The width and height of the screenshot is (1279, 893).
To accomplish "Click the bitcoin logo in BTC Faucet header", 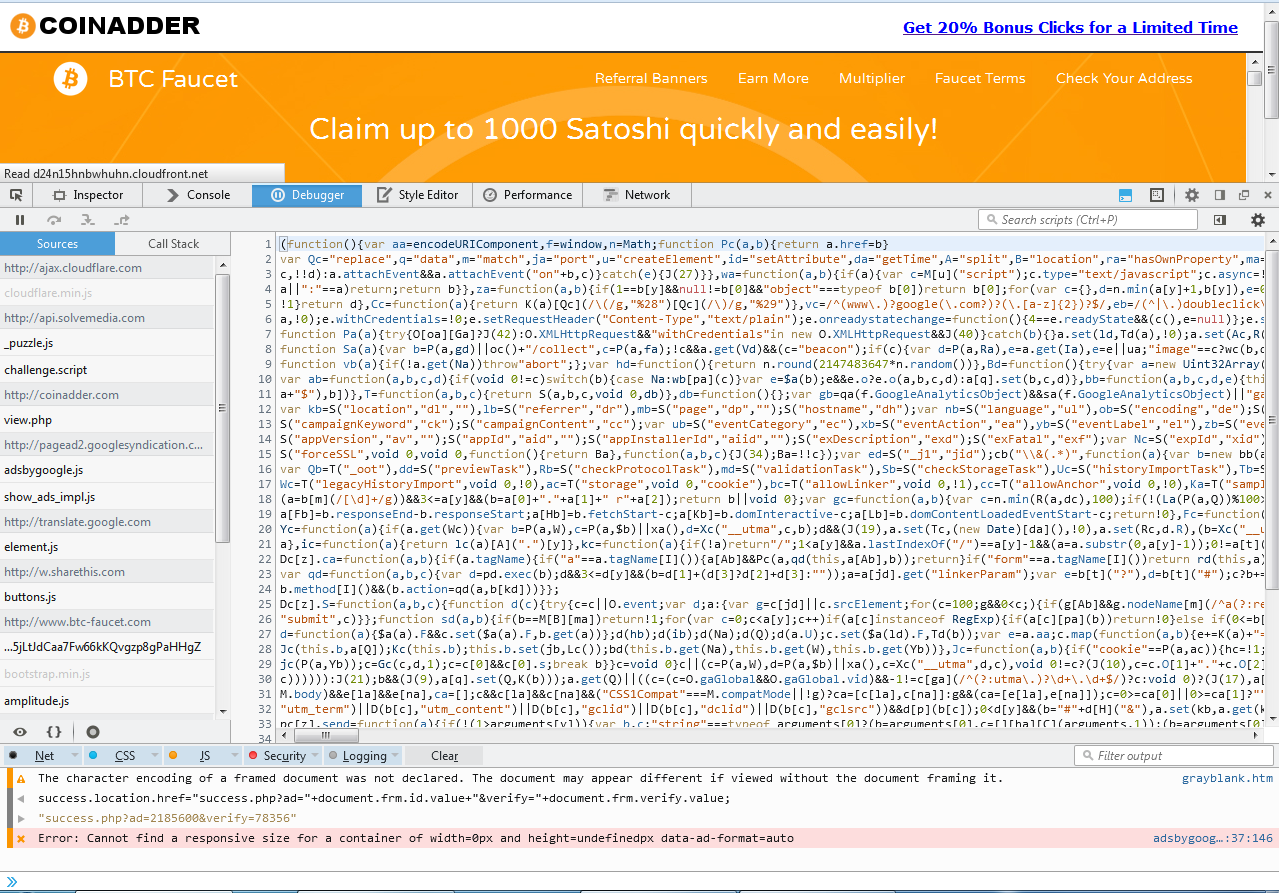I will click(x=71, y=78).
